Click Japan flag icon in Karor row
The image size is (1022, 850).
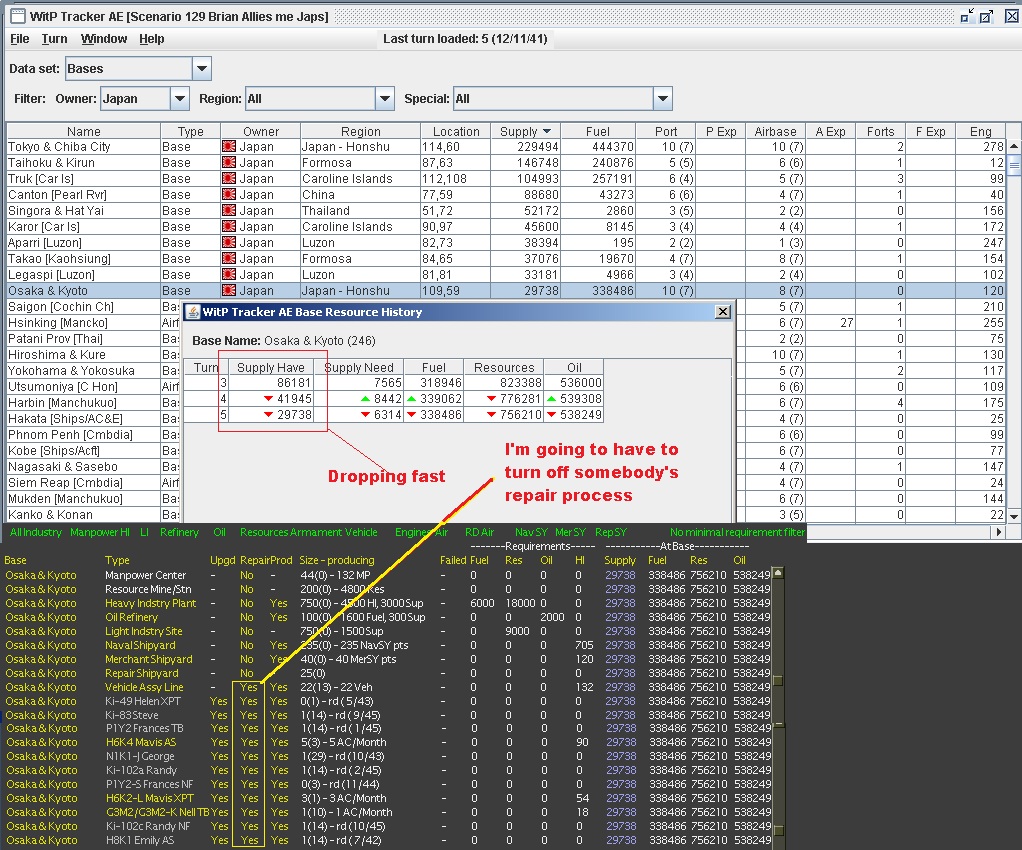point(229,227)
